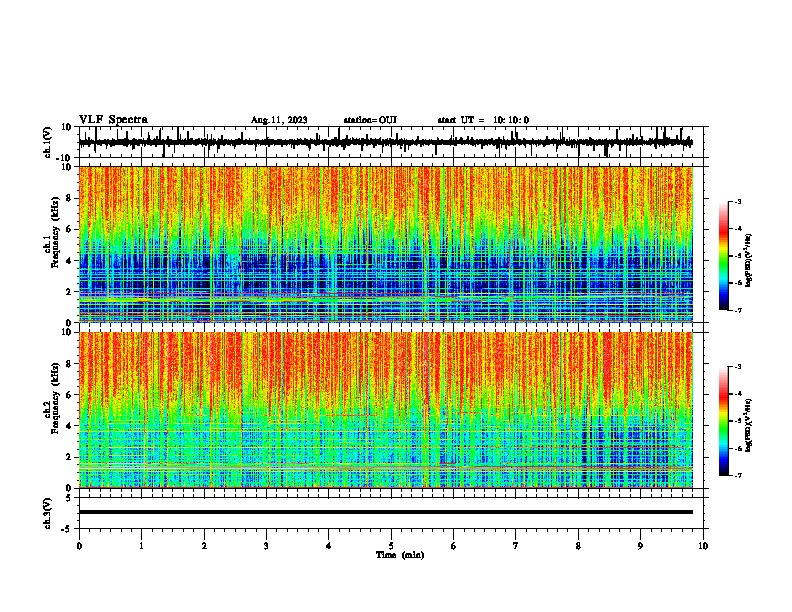
Task: Click the ch.2 frequency axis '6' tick label
Action: point(69,395)
